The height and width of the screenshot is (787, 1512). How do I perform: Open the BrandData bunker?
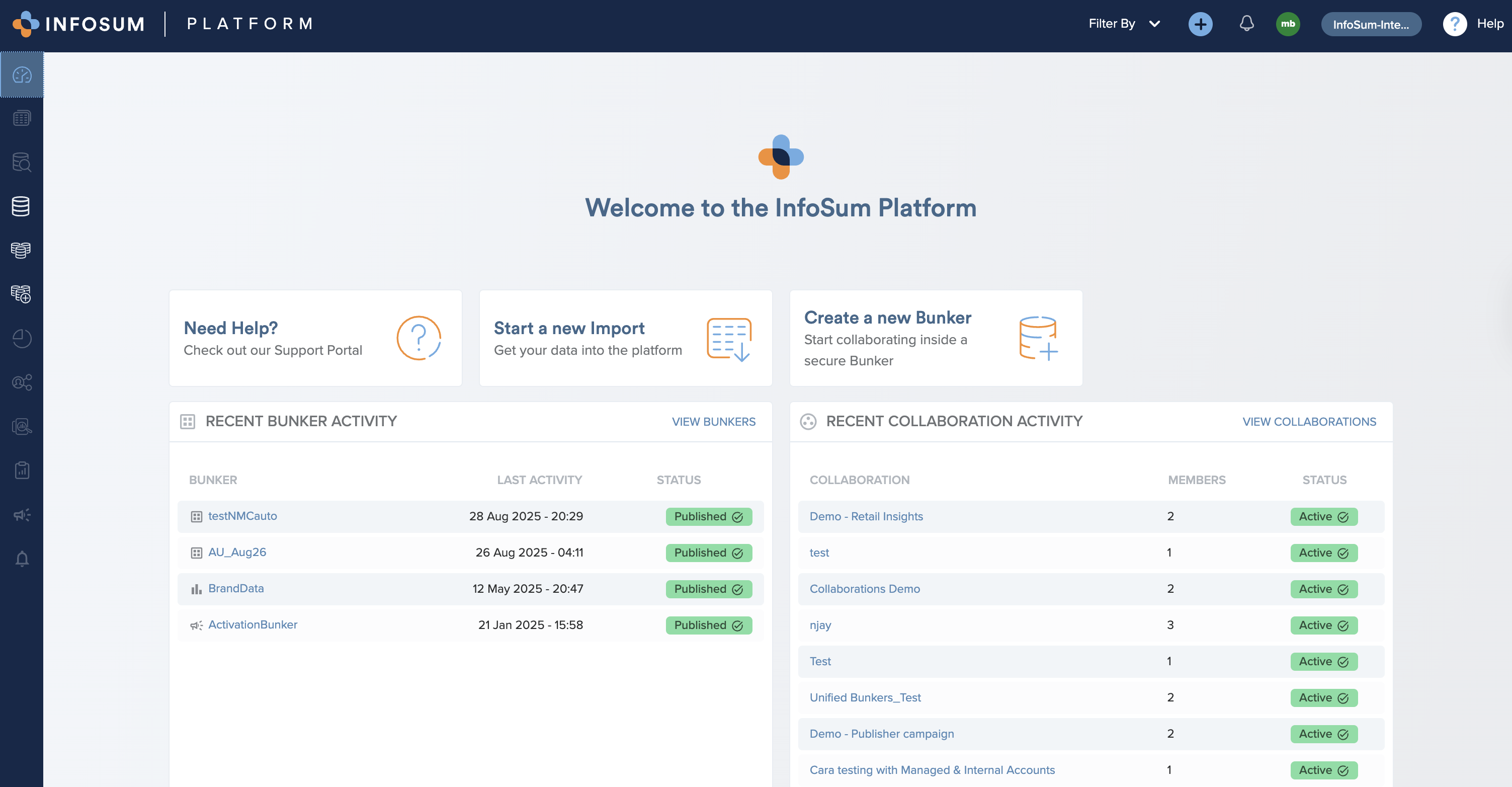point(236,588)
